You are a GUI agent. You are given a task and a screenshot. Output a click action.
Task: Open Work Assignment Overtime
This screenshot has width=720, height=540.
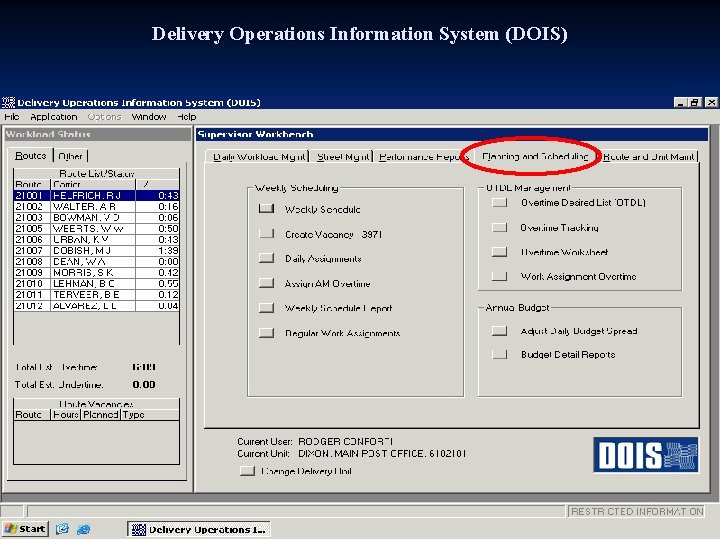click(x=500, y=276)
